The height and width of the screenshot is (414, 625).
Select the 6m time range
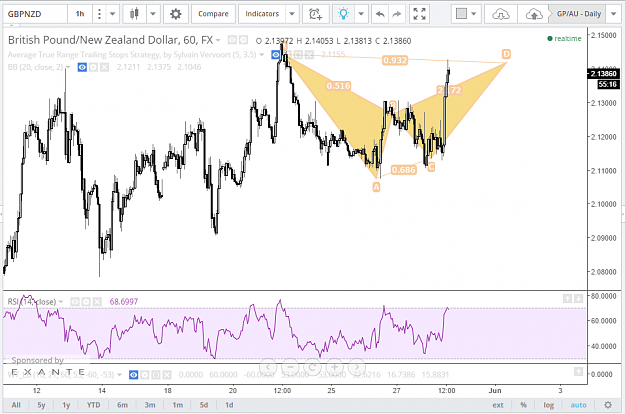pyautogui.click(x=122, y=405)
